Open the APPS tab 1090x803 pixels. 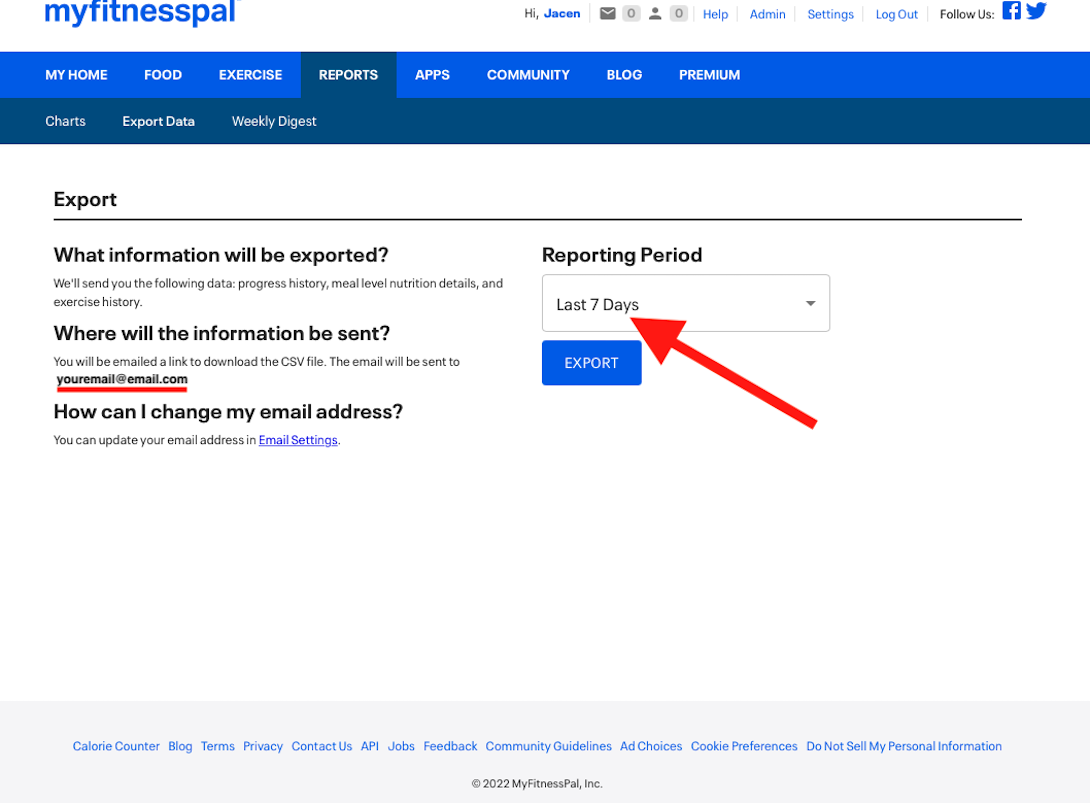click(x=432, y=75)
